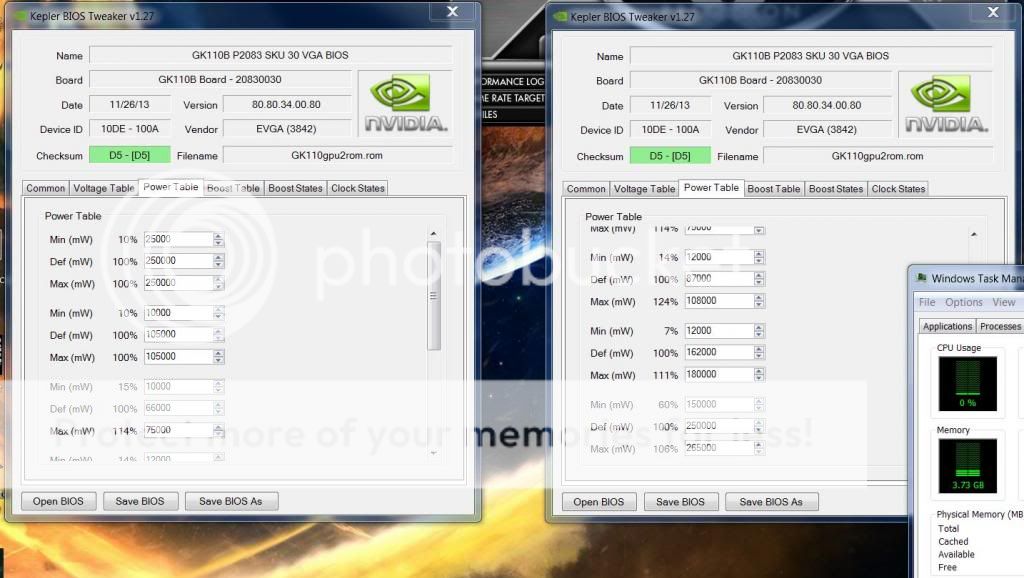Click the Max (mW) 100% field showing 250000
The width and height of the screenshot is (1024, 578).
pos(178,283)
